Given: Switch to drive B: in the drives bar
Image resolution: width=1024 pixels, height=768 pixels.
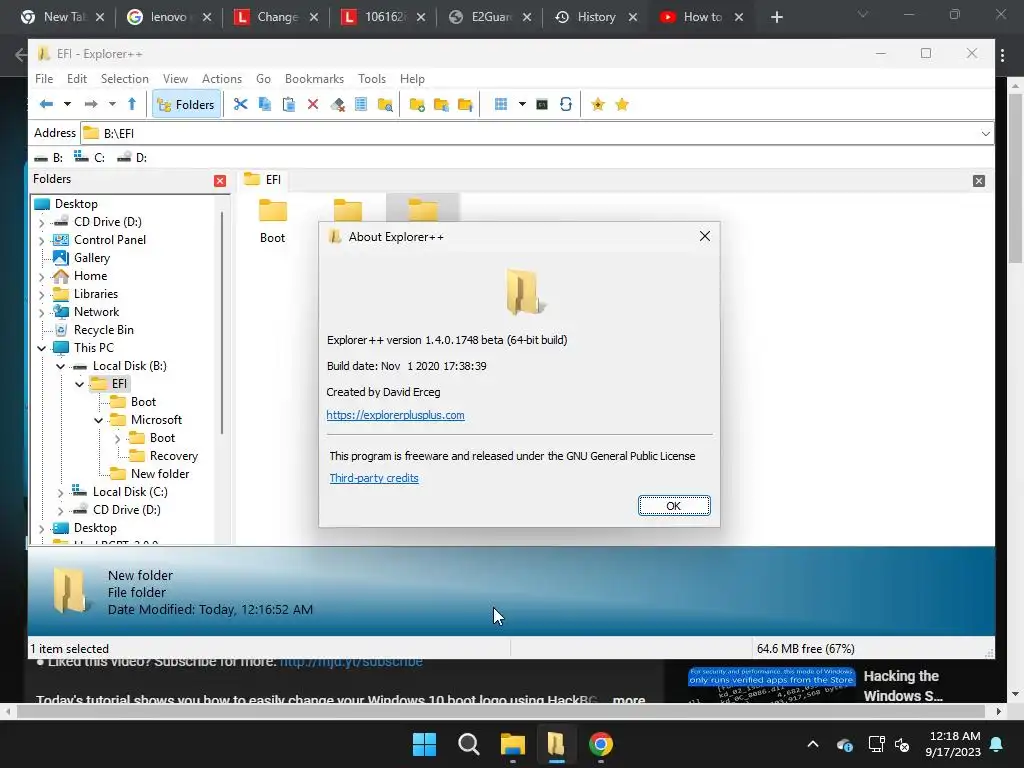Looking at the screenshot, I should (48, 157).
